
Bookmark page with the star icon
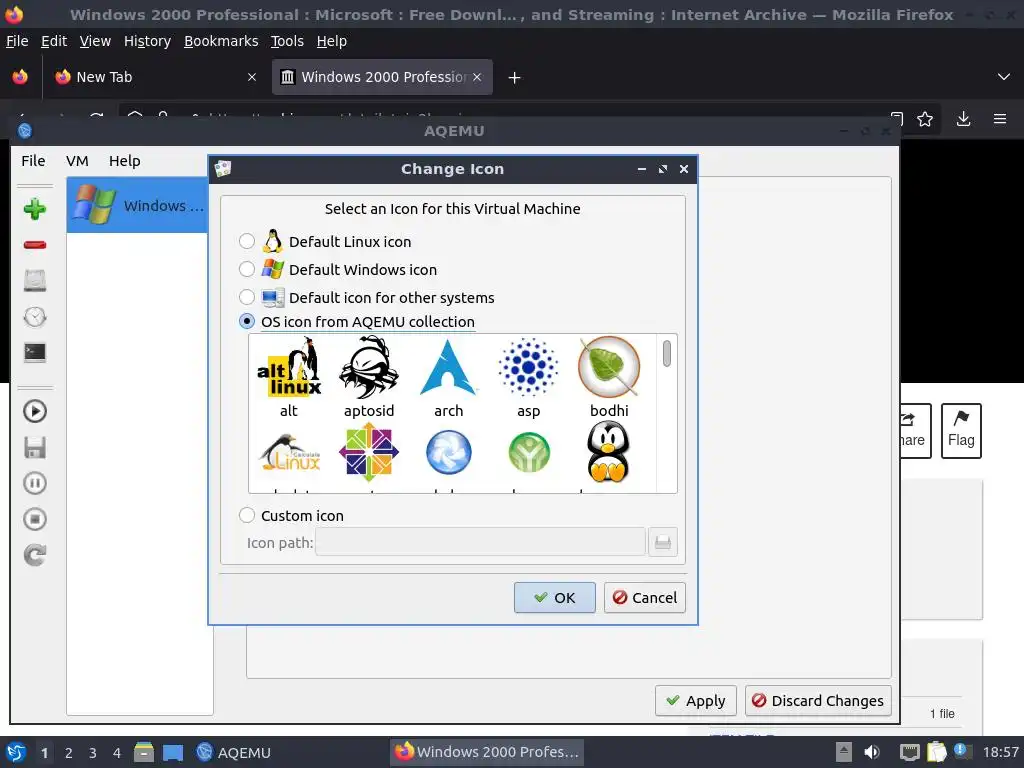pos(925,119)
